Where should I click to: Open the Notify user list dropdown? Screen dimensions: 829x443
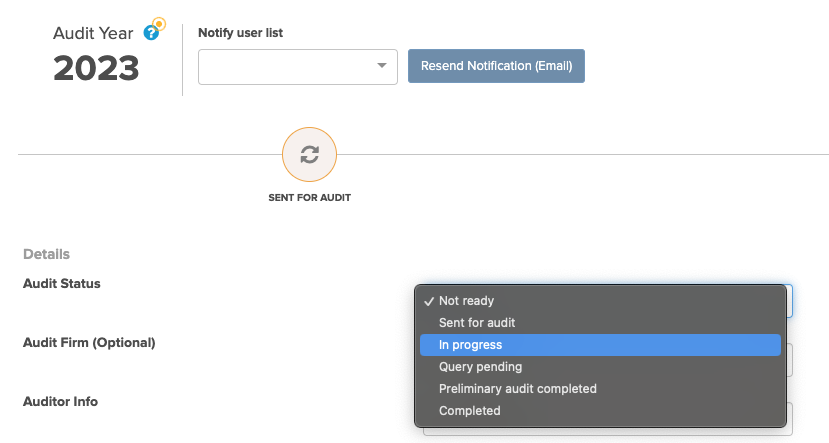(x=298, y=67)
